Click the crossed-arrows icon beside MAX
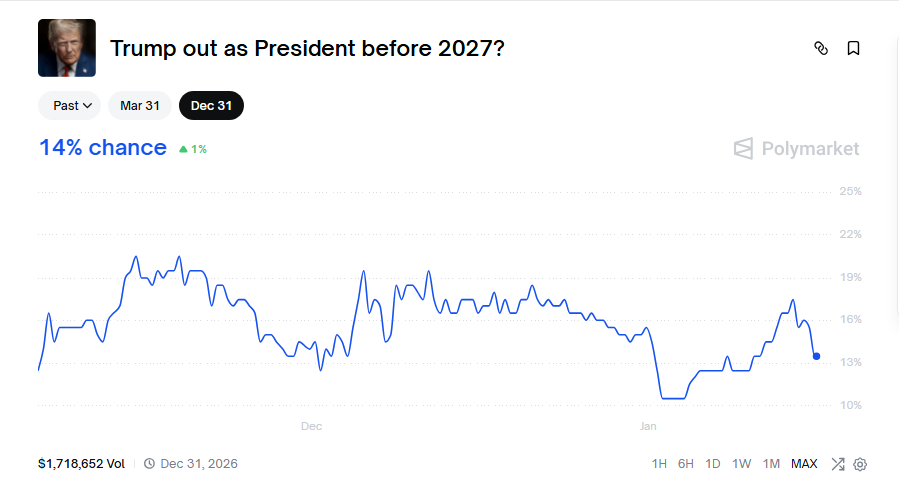The width and height of the screenshot is (899, 500). tap(838, 464)
